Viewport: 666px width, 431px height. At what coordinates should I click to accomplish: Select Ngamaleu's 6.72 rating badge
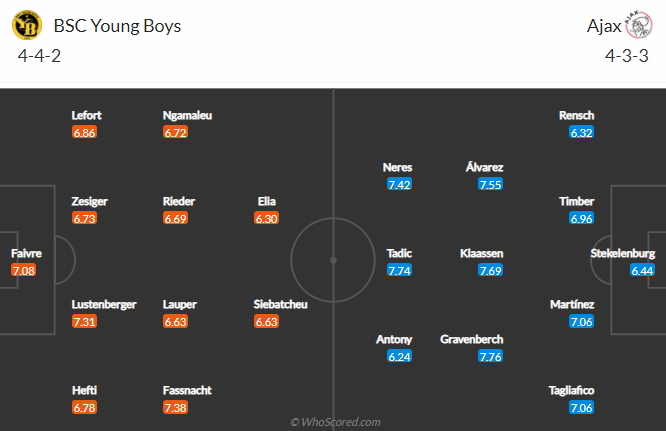tap(175, 132)
